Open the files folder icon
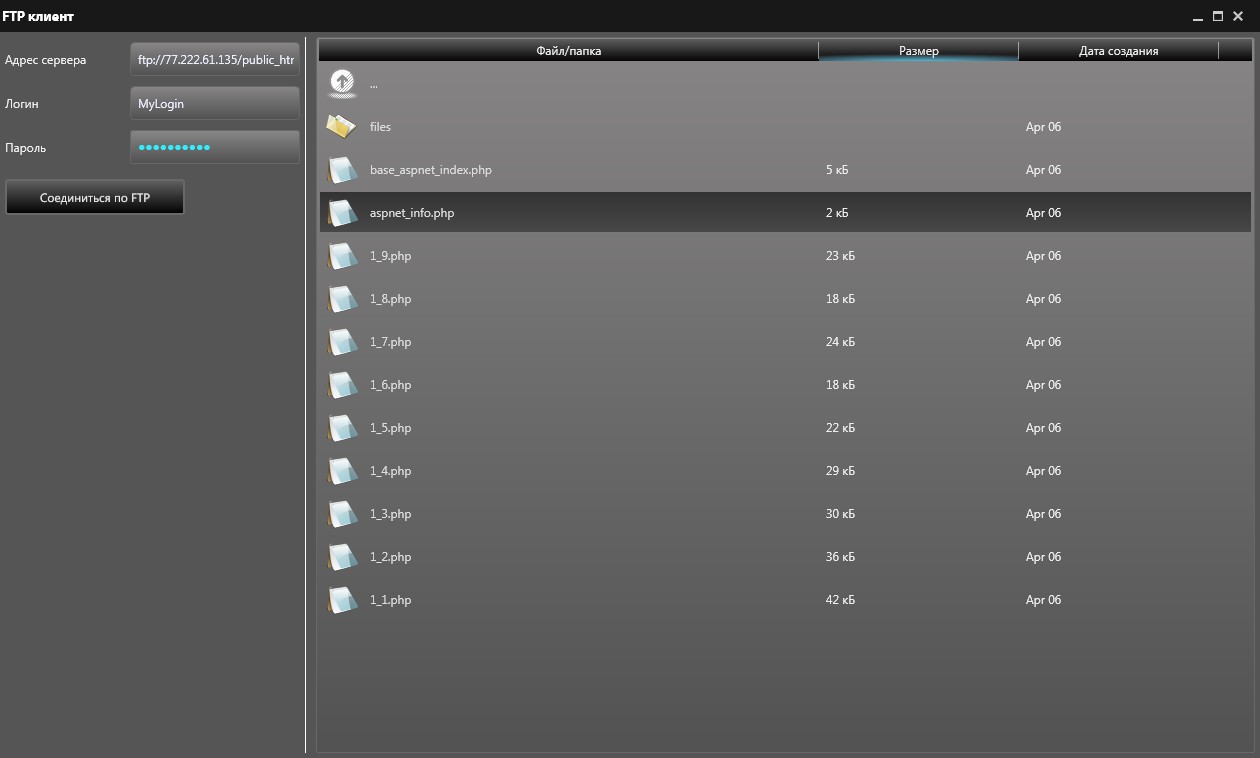This screenshot has height=758, width=1260. click(x=342, y=127)
